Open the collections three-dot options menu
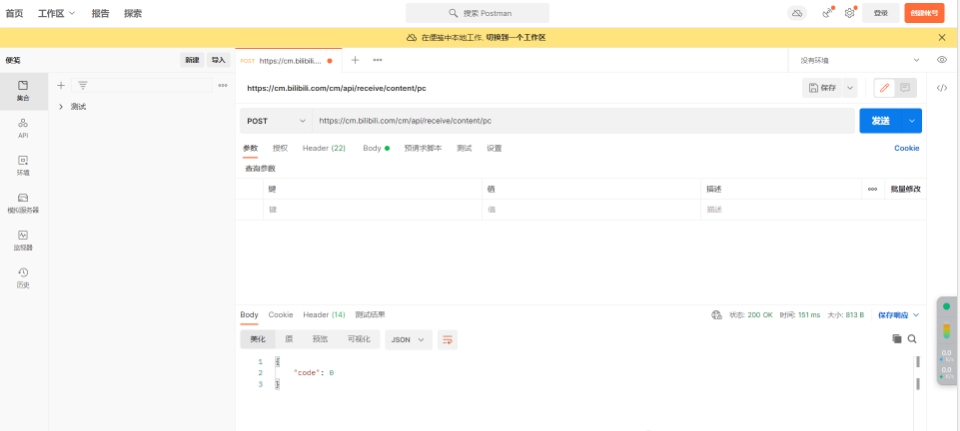This screenshot has width=960, height=431. point(223,85)
